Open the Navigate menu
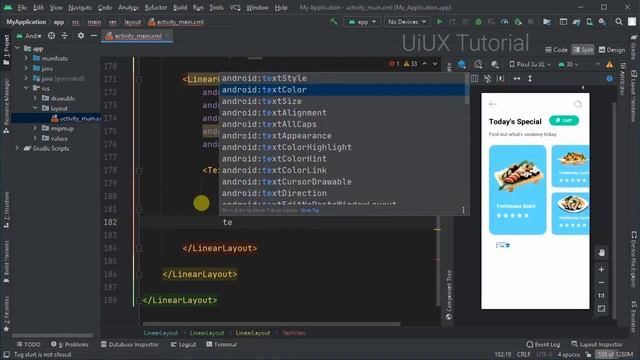 pos(80,7)
